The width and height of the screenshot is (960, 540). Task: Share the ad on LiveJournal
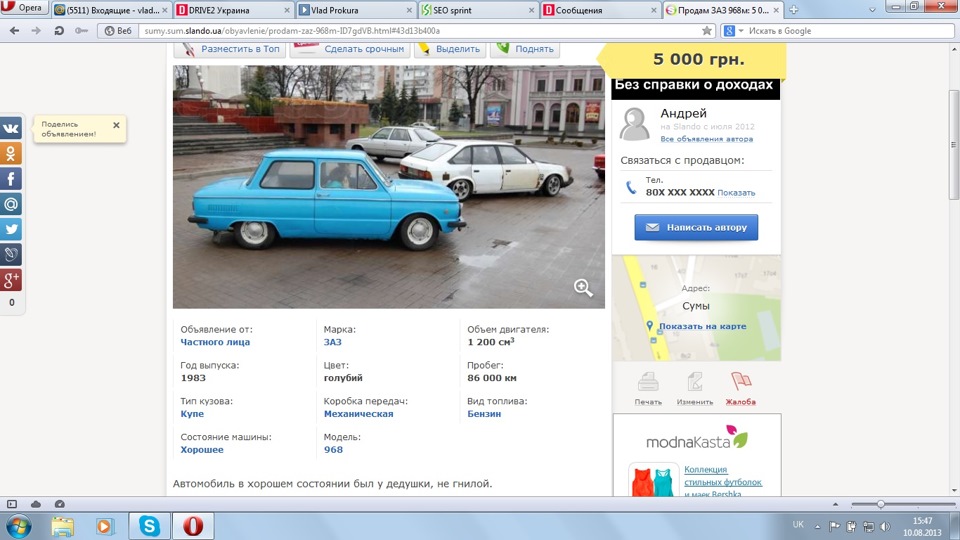tap(11, 254)
